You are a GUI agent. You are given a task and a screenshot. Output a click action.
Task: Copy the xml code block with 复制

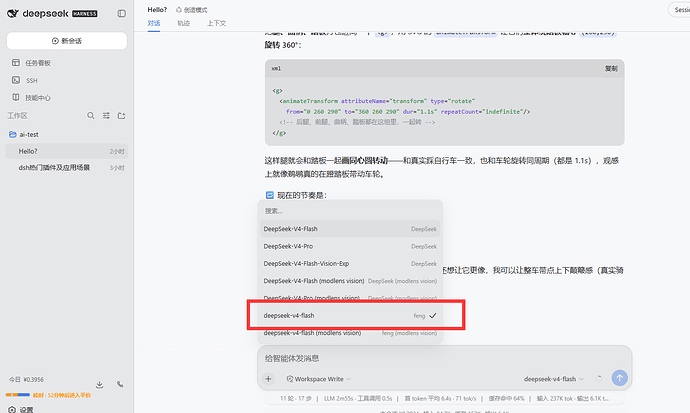point(611,69)
